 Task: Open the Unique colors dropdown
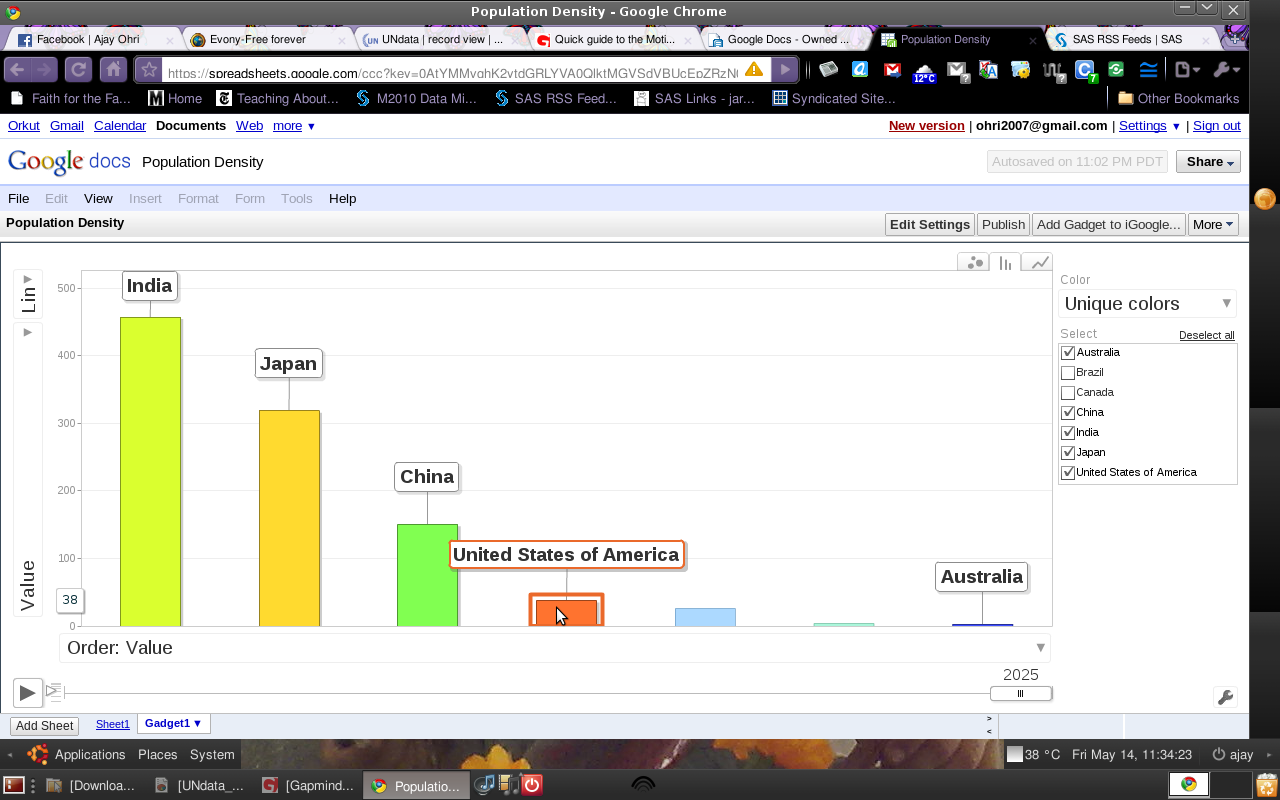point(1147,304)
